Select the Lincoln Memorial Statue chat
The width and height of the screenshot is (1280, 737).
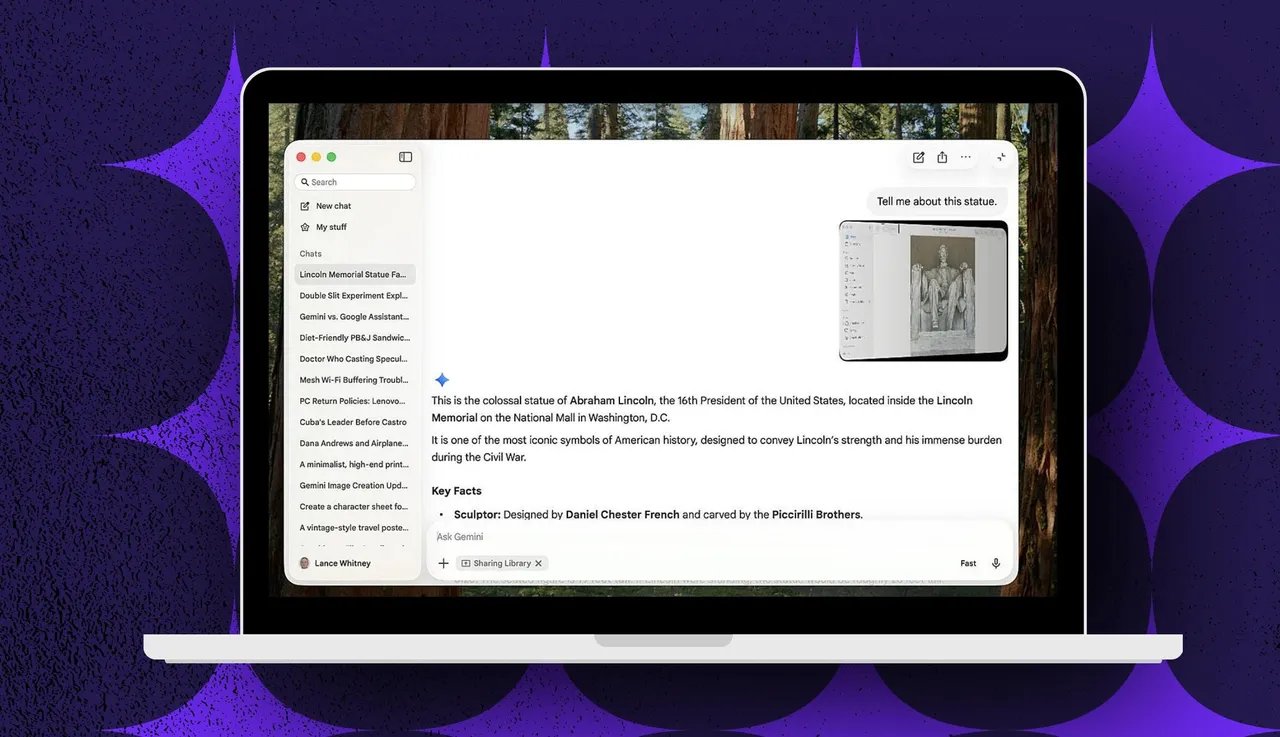click(354, 274)
